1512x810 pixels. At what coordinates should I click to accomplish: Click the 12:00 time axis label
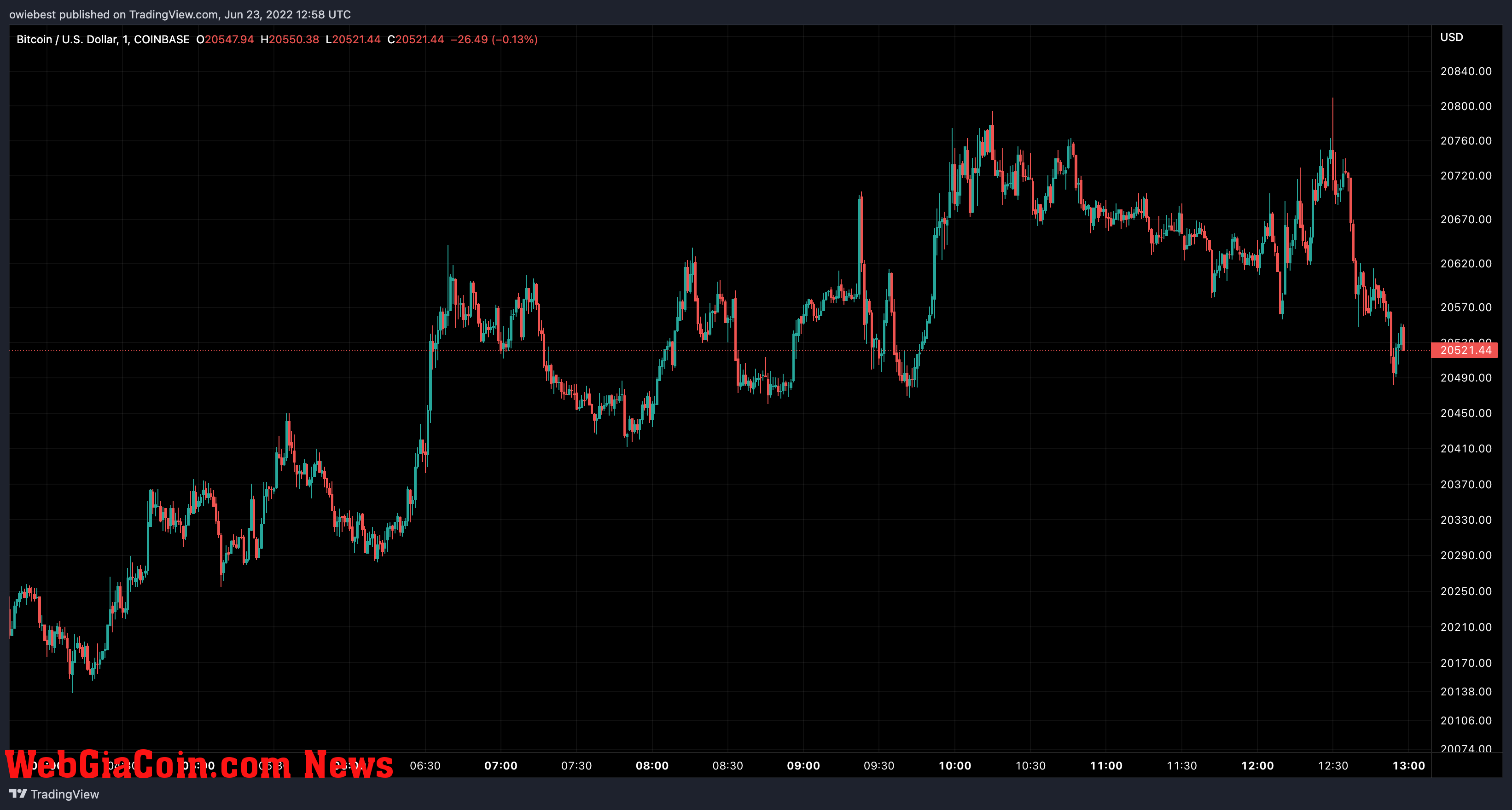coord(1258,765)
